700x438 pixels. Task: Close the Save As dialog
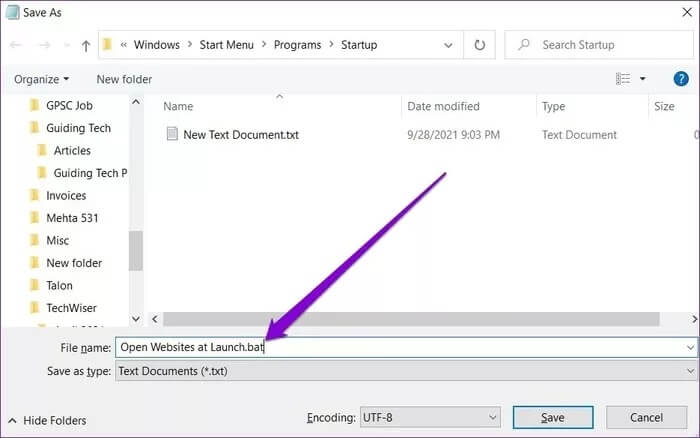click(x=687, y=12)
